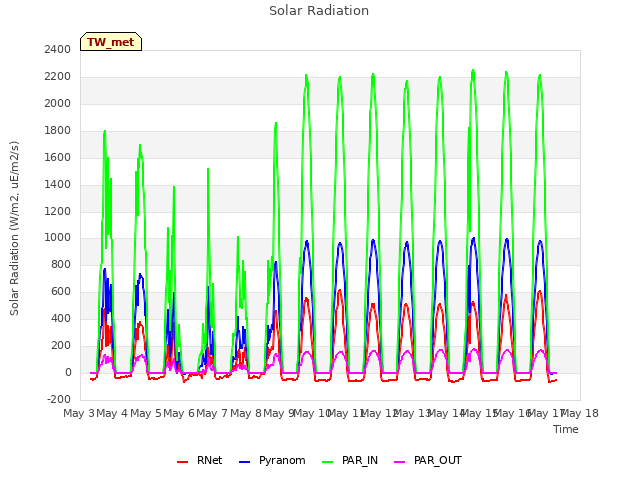640x480 pixels.
Task: Click the 1200 y-axis tick label
Action: (x=58, y=211)
